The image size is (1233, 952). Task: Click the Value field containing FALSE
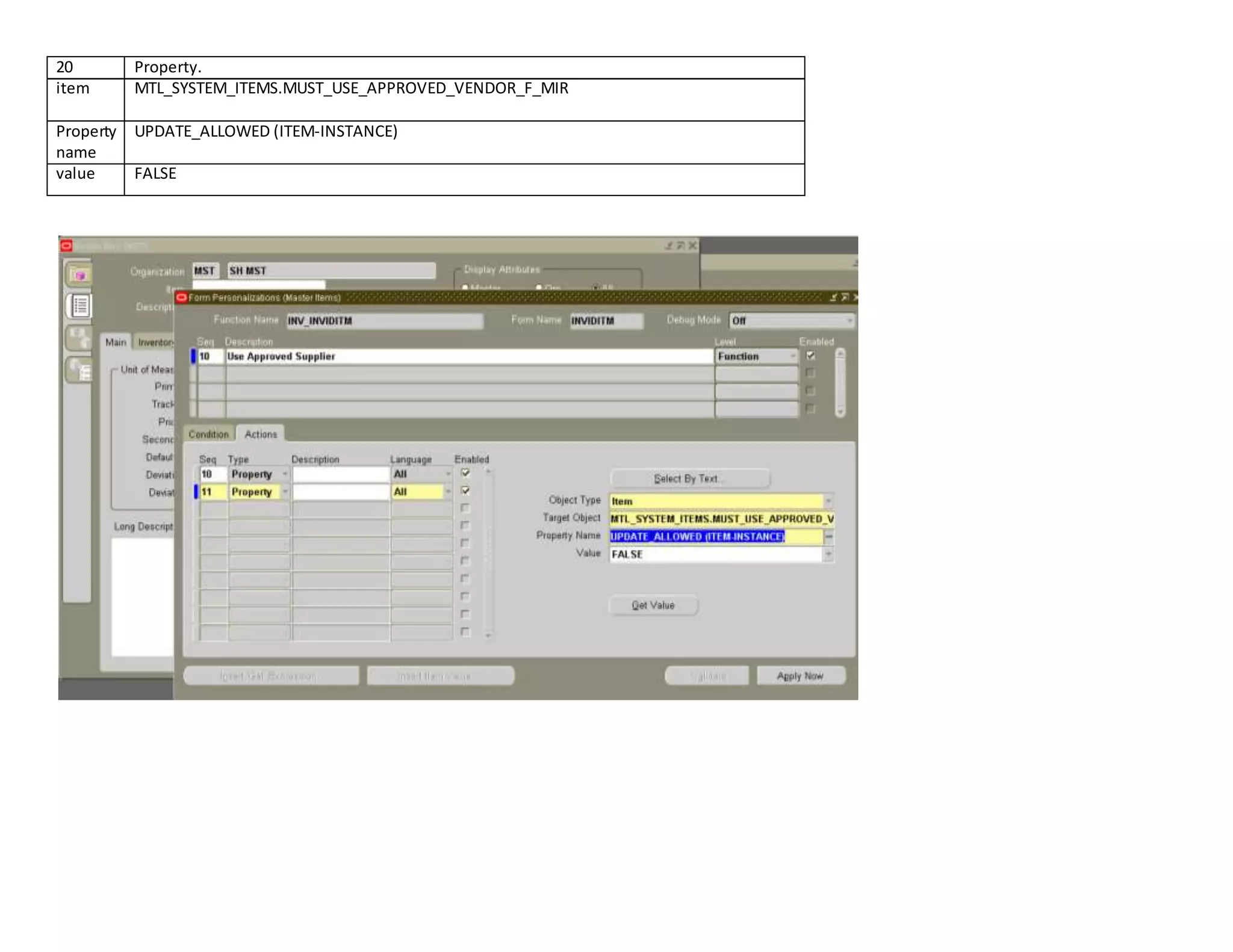click(716, 554)
